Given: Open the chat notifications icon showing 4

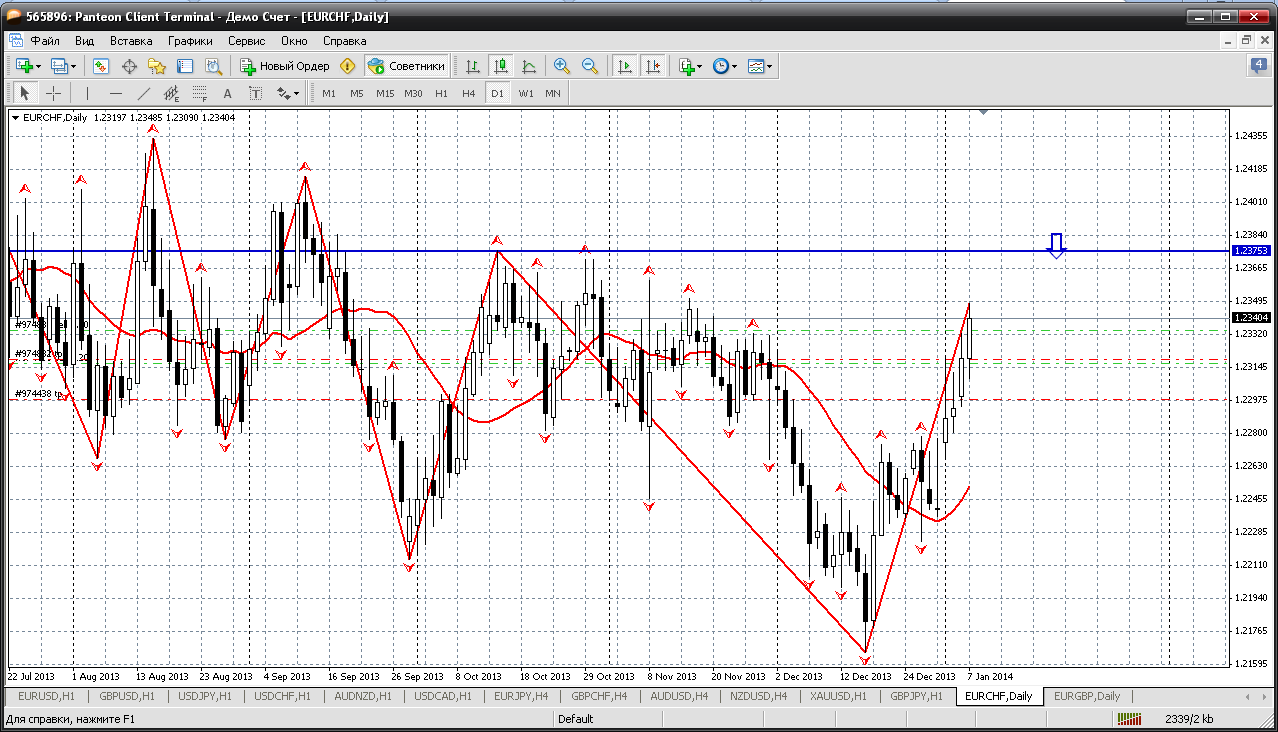Looking at the screenshot, I should tap(1258, 66).
